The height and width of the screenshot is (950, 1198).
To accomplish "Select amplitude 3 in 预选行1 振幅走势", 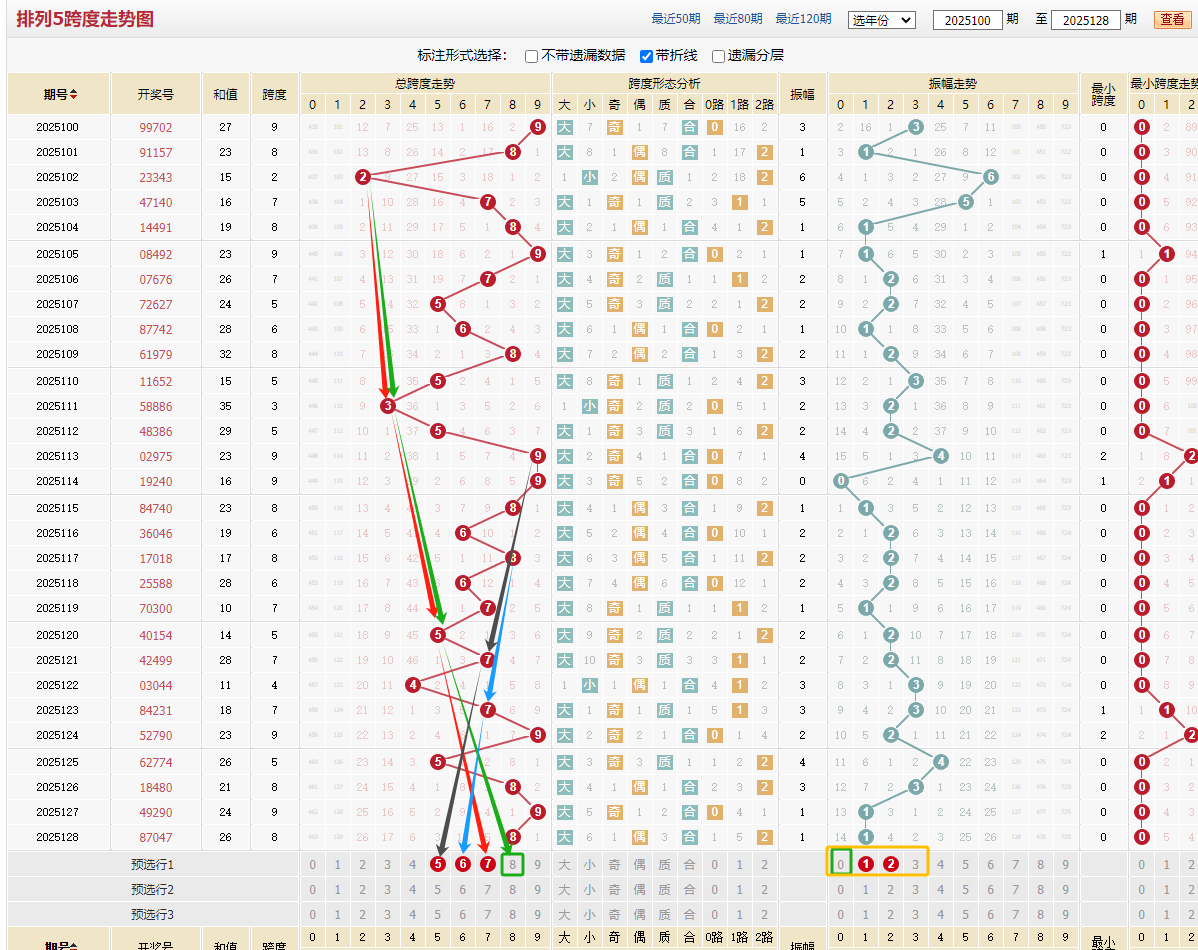I will pos(915,864).
